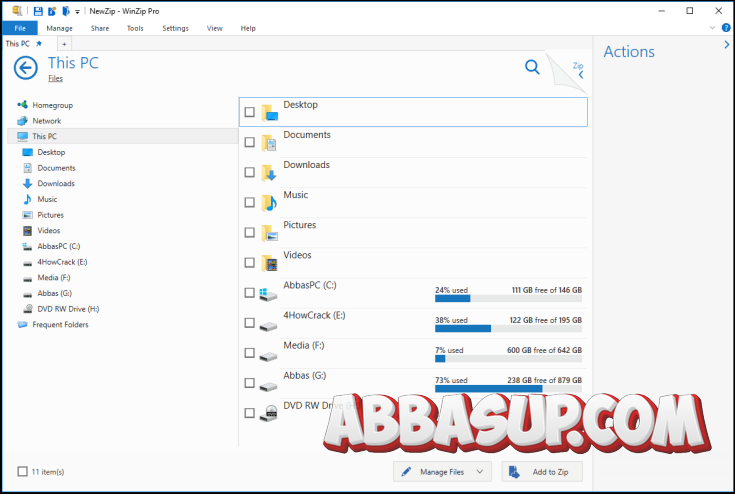The image size is (735, 494).
Task: Go back using the circled arrow
Action: [x=25, y=68]
